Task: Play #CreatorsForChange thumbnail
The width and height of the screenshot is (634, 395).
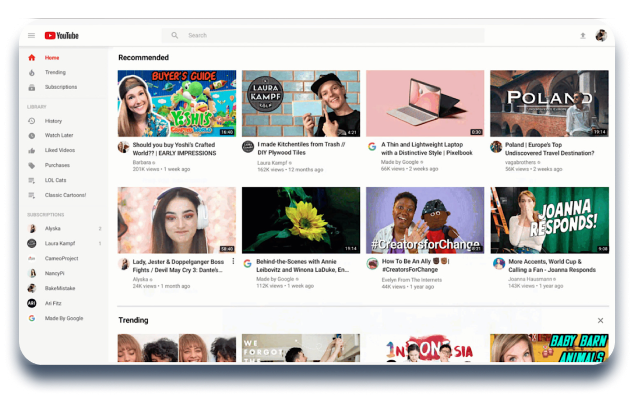Action: (425, 220)
